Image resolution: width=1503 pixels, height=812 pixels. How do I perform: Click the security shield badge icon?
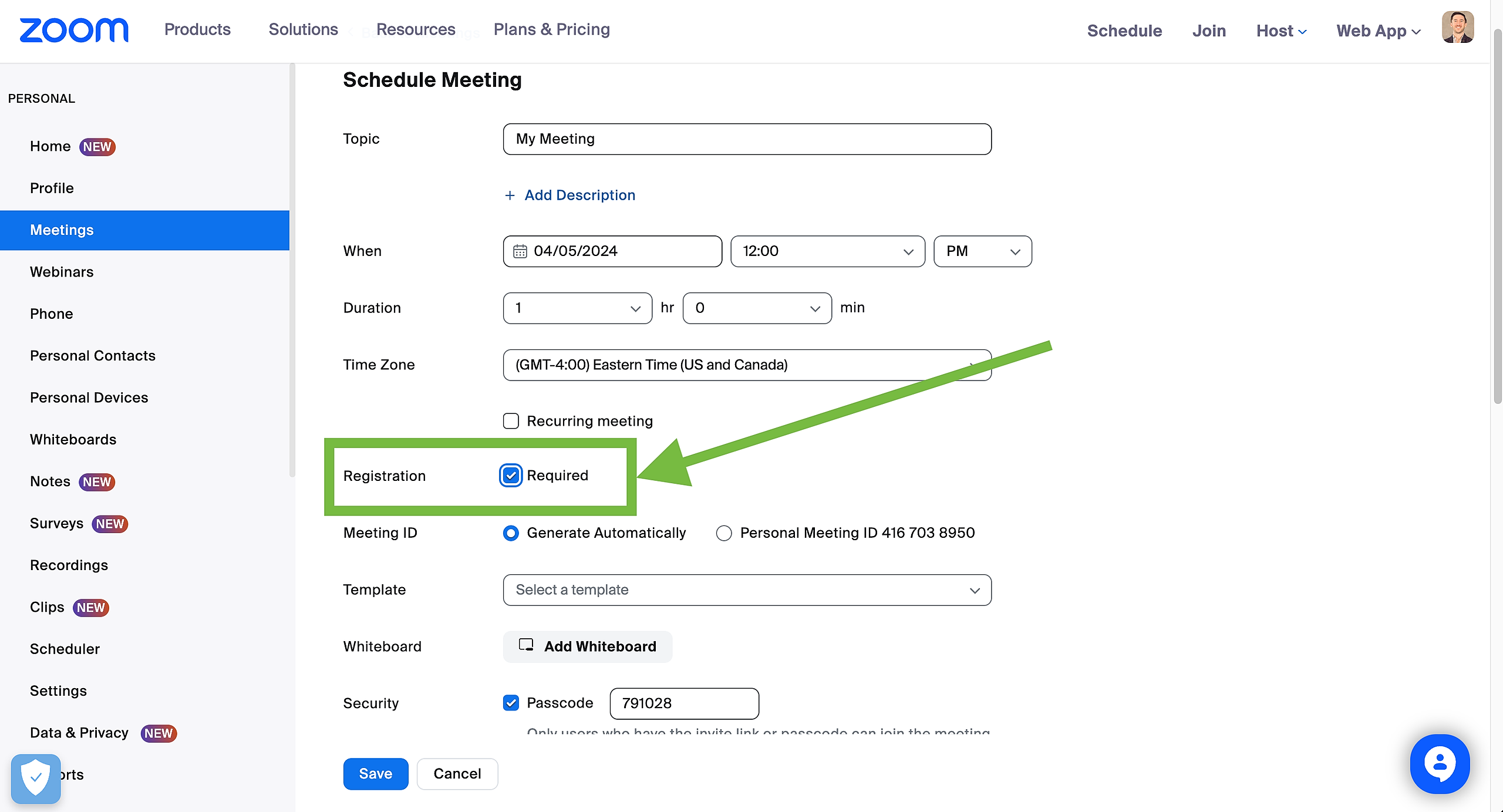[x=36, y=778]
